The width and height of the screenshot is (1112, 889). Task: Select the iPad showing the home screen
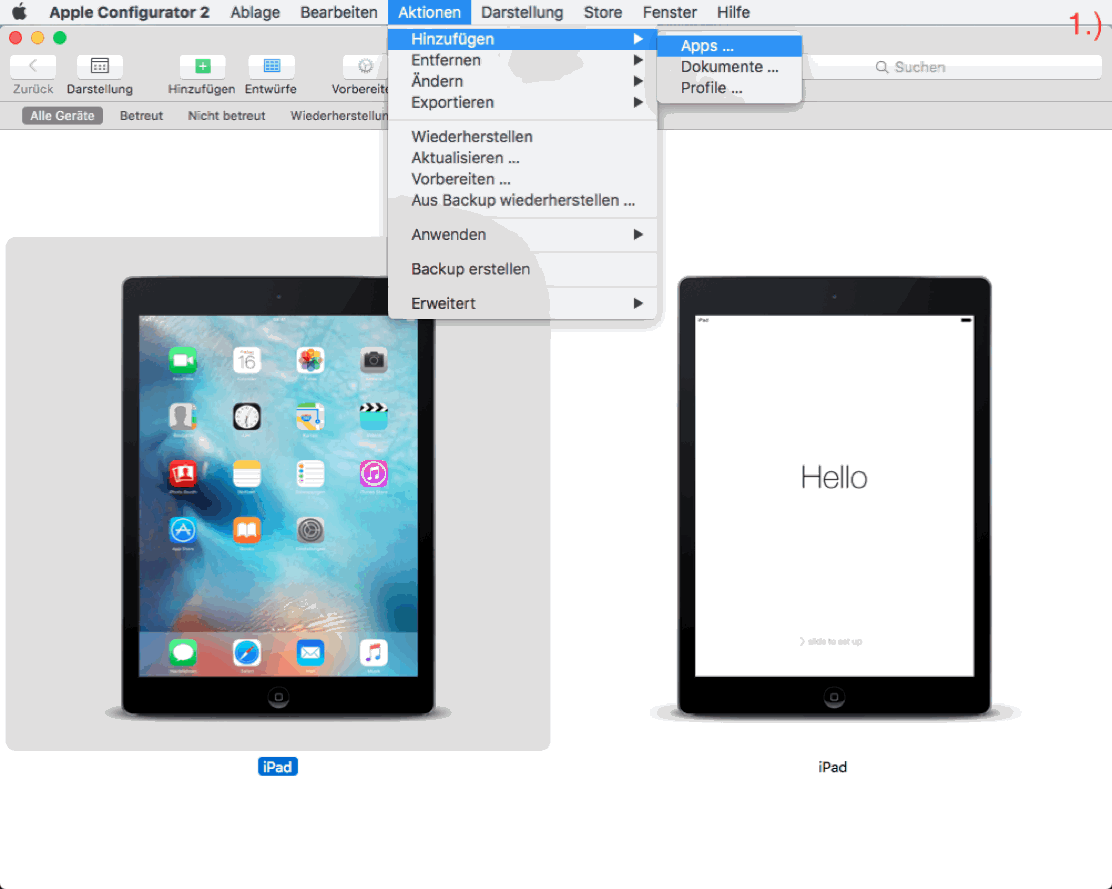click(278, 496)
